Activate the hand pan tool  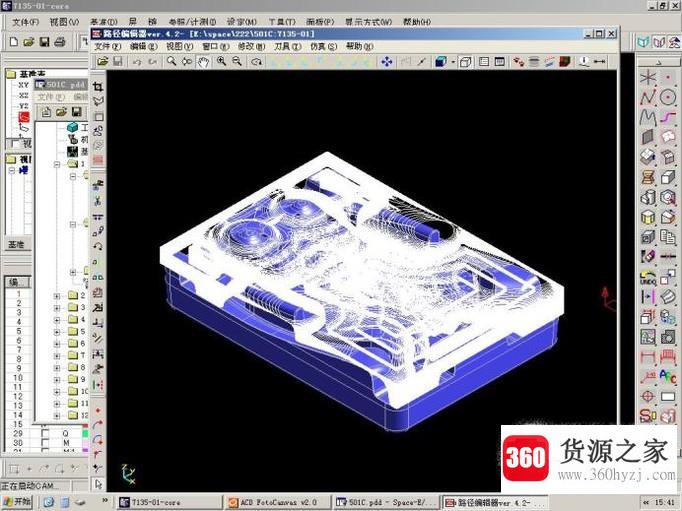point(203,62)
